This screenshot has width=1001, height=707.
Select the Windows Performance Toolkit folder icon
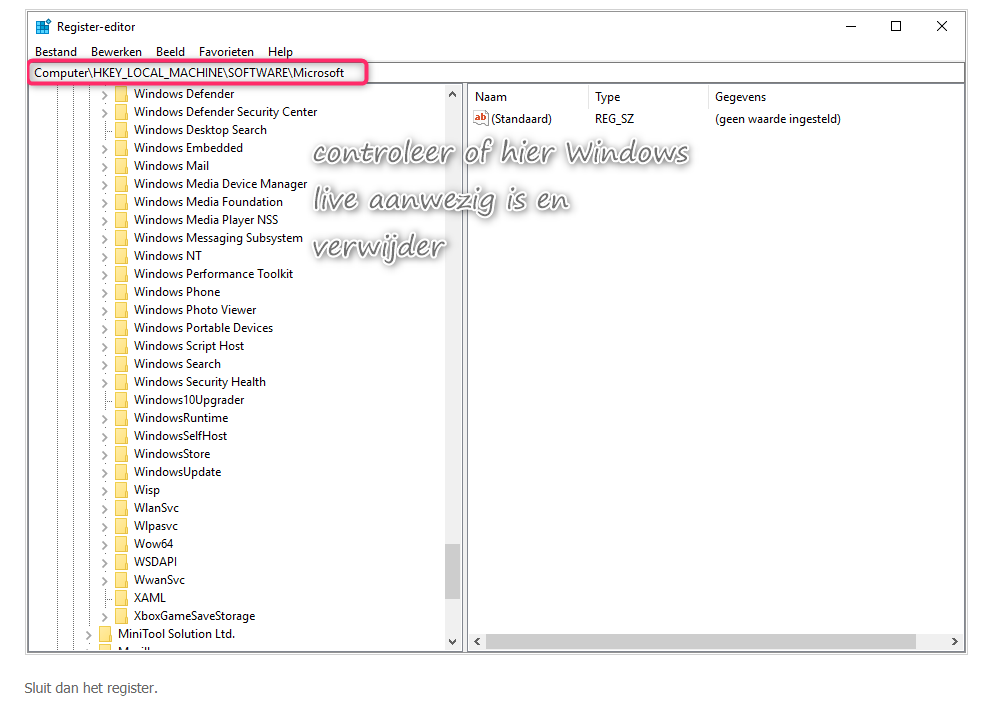(x=121, y=274)
